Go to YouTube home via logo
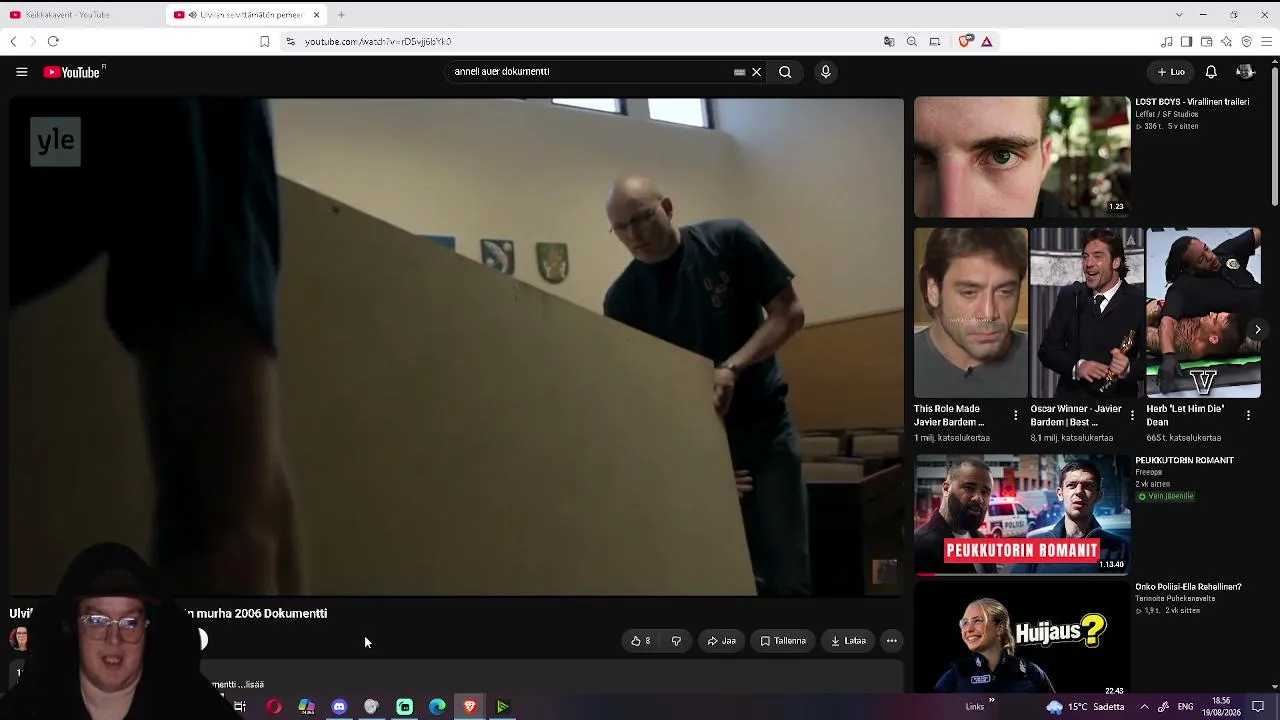 tap(74, 72)
